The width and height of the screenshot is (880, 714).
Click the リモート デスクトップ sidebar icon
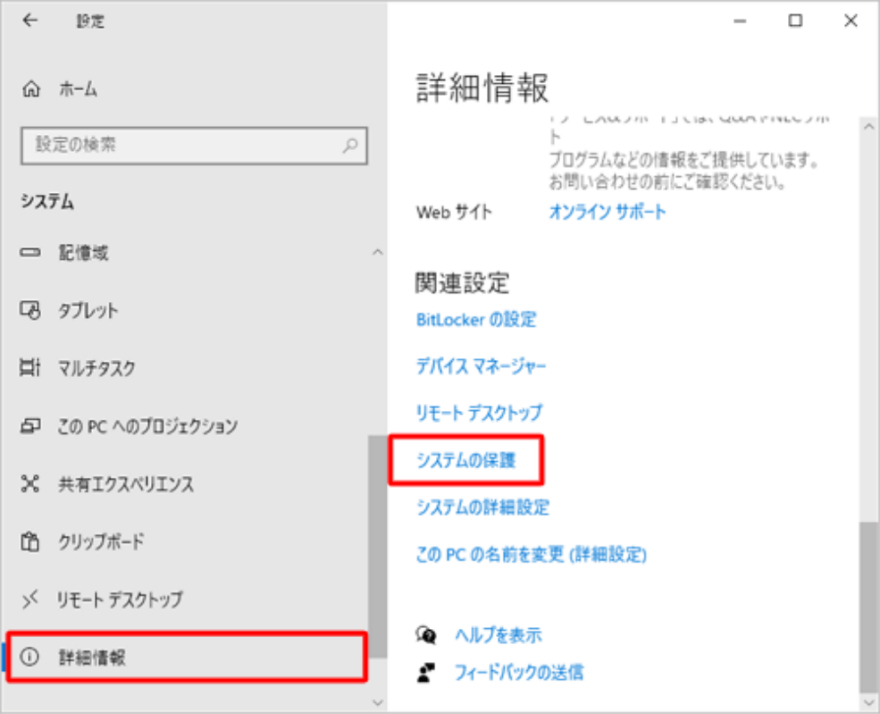pos(30,600)
